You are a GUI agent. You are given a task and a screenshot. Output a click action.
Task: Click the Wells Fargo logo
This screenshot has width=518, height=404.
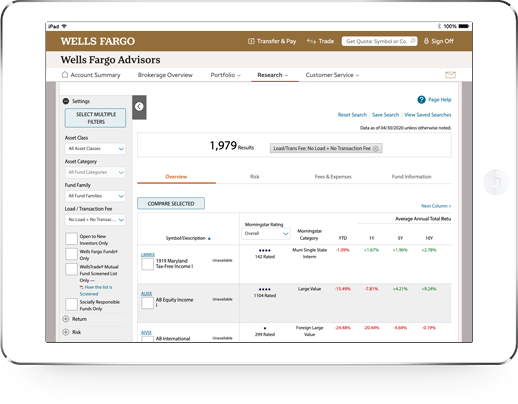(98, 41)
